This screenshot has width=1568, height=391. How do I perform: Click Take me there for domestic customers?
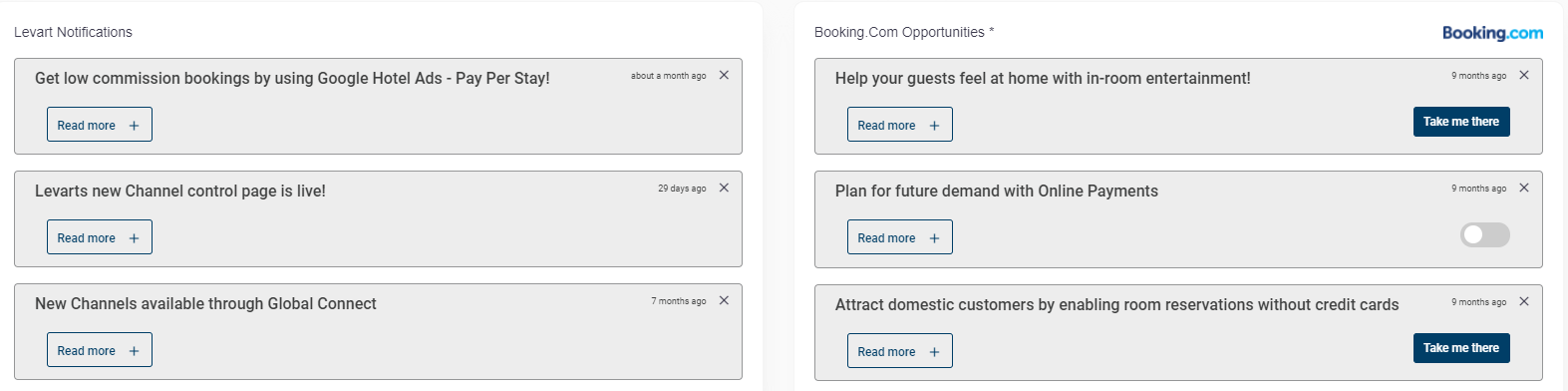(1461, 348)
